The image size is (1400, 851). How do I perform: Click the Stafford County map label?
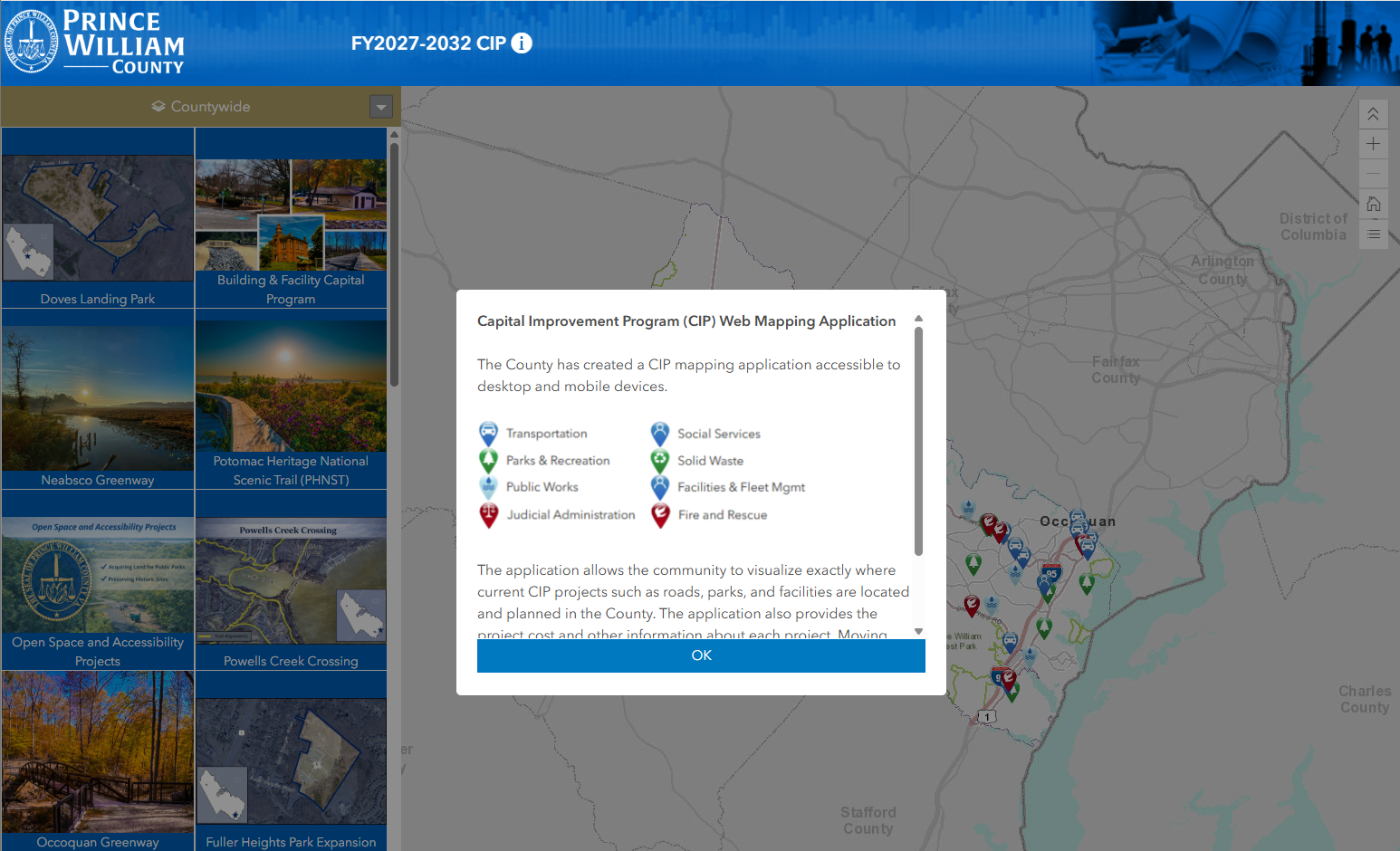coord(868,820)
